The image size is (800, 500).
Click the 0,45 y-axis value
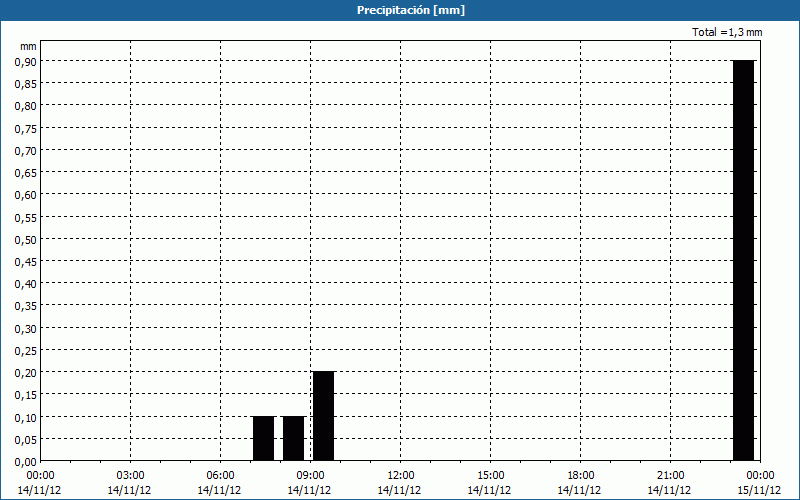point(26,262)
